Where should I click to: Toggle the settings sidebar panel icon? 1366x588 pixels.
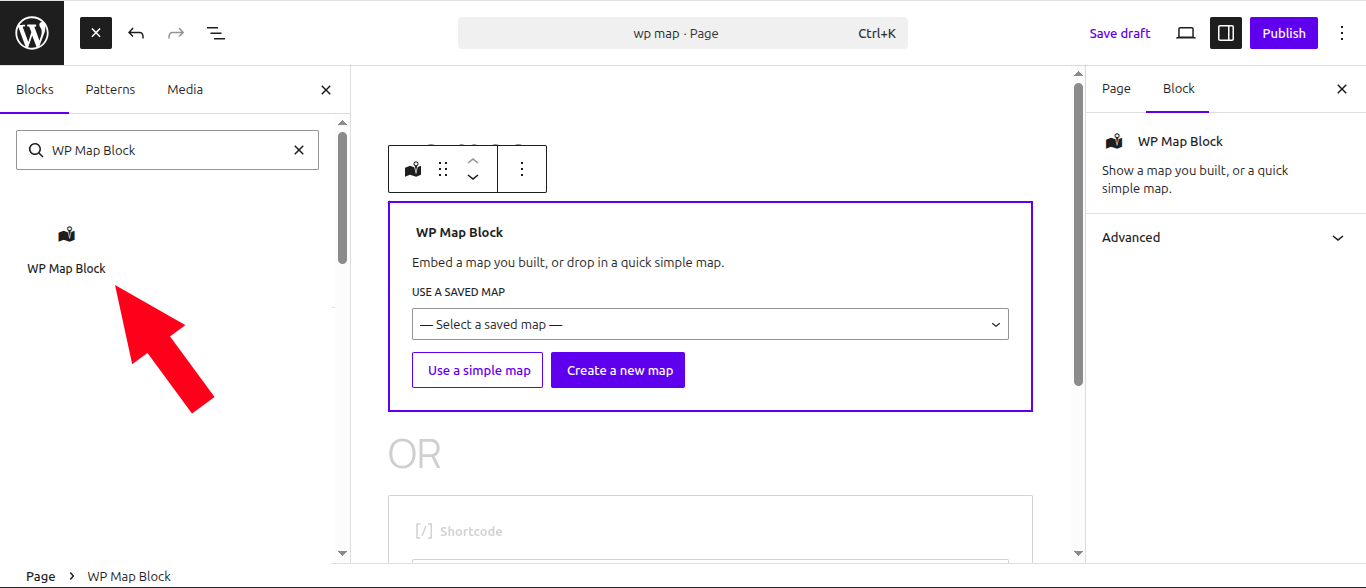tap(1226, 33)
